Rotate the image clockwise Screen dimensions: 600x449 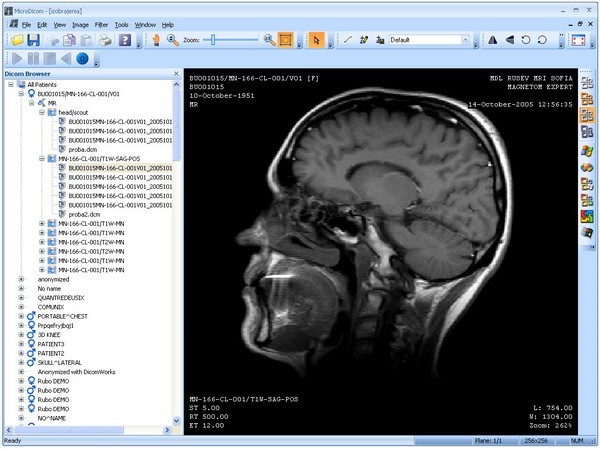tap(542, 39)
